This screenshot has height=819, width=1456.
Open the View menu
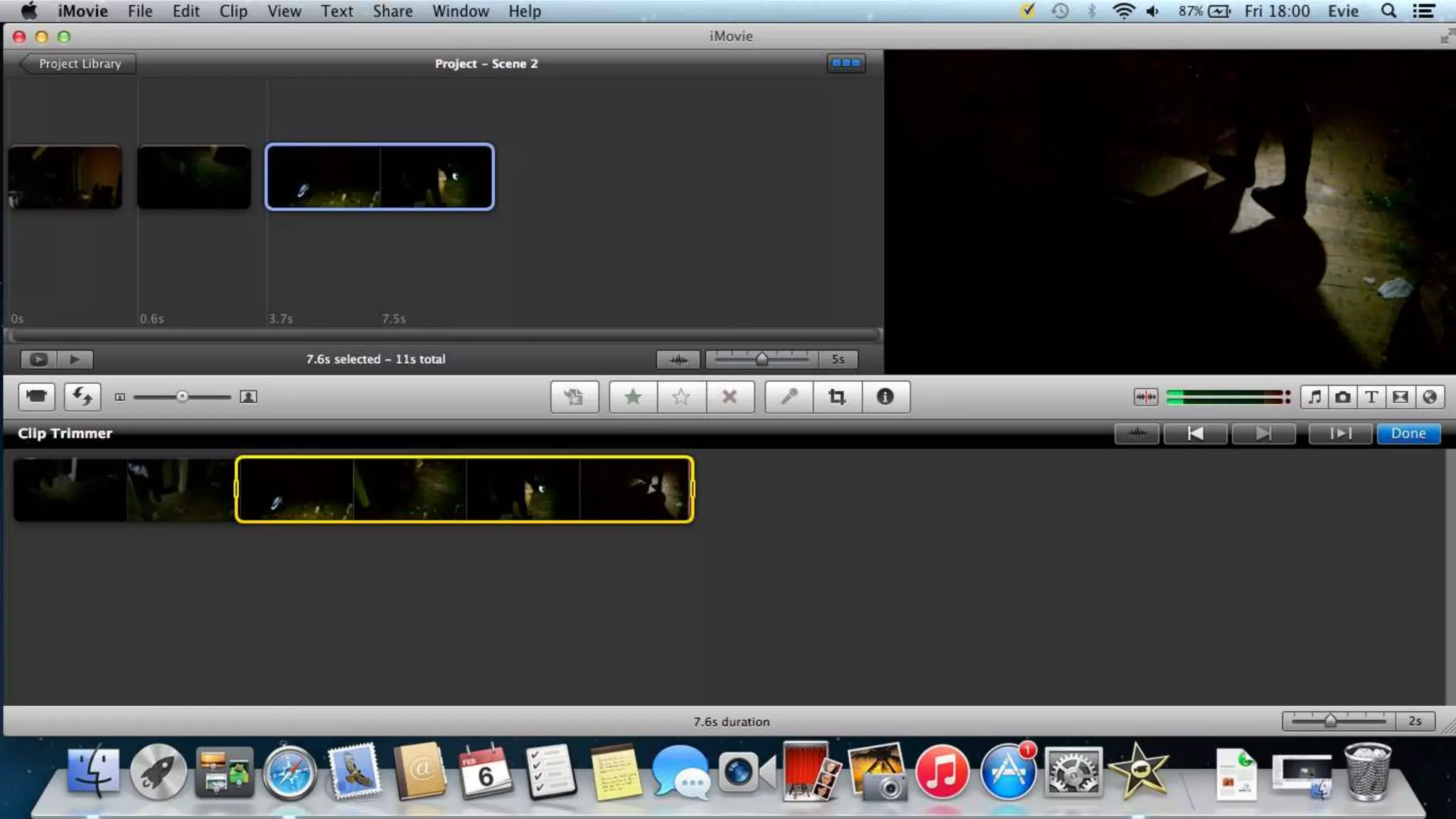pos(284,11)
